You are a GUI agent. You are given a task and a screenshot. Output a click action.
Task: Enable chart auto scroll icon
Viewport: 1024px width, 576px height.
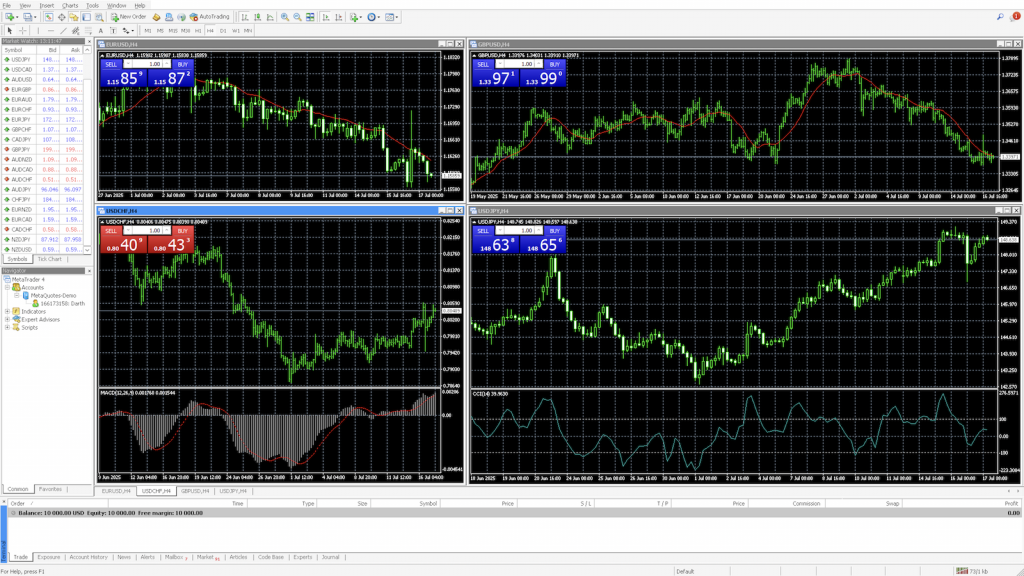tap(326, 17)
